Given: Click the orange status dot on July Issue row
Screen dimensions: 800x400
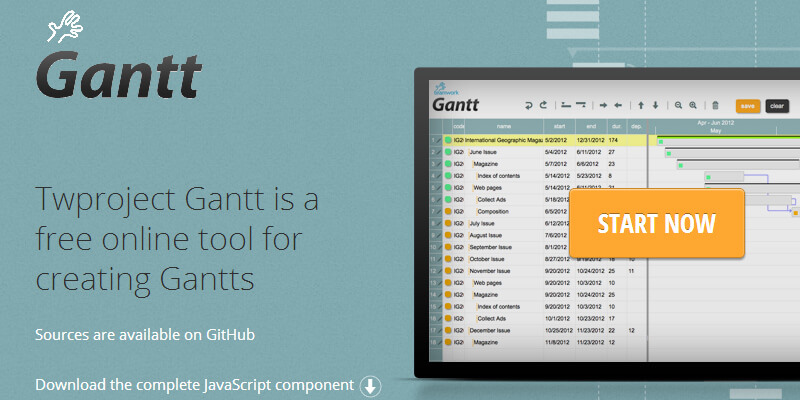Looking at the screenshot, I should [x=448, y=223].
